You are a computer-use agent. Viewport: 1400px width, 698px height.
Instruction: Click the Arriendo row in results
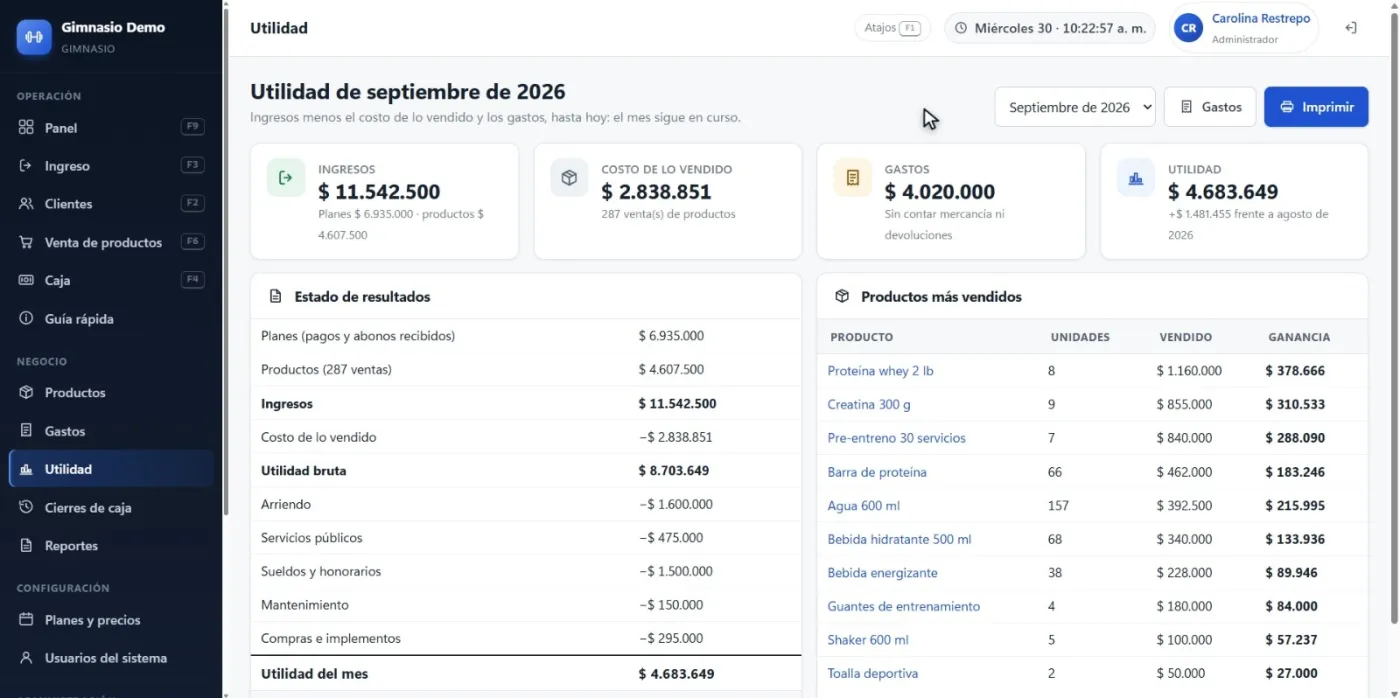526,505
